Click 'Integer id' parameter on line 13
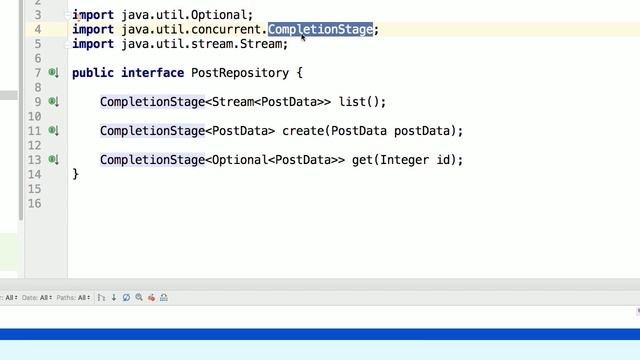 [x=415, y=160]
